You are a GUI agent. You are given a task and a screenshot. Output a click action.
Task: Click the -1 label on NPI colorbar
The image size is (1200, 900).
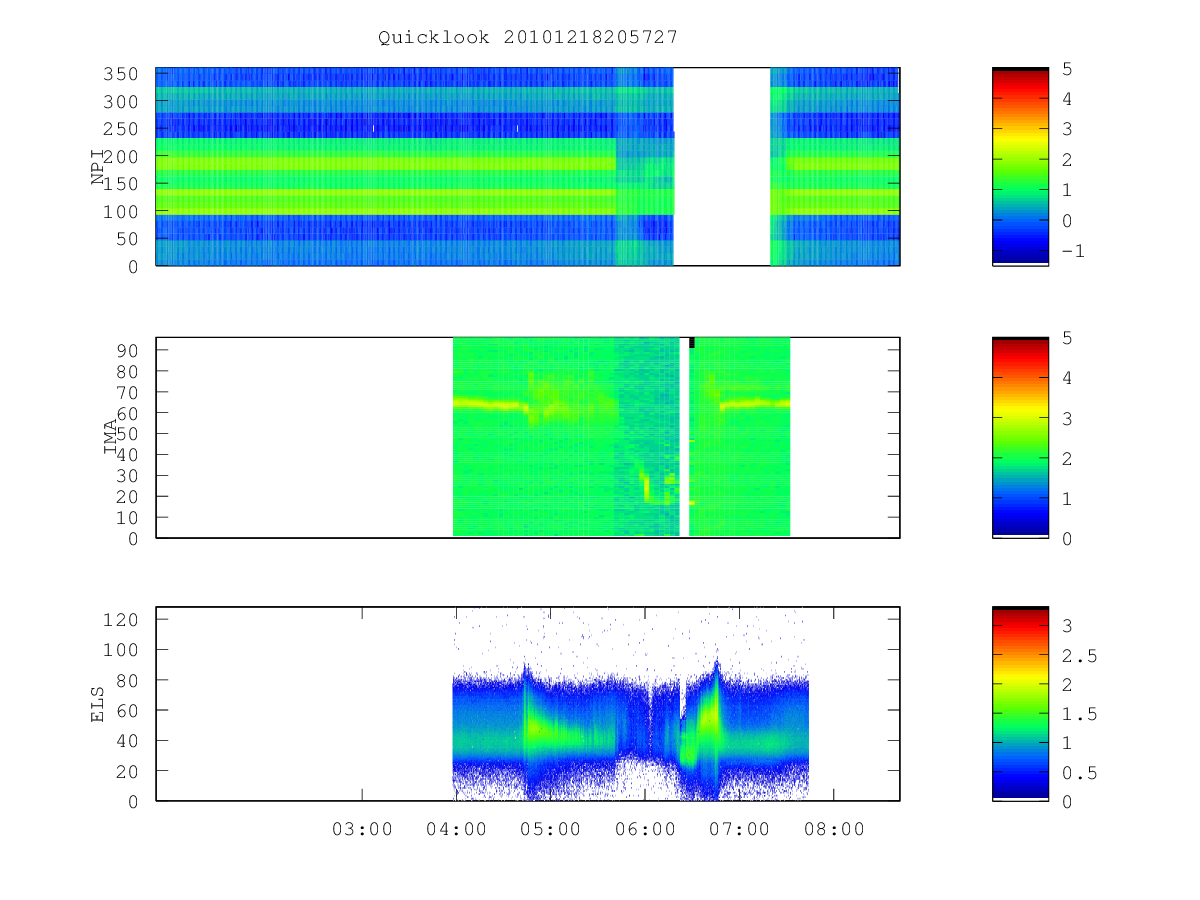tap(1073, 251)
